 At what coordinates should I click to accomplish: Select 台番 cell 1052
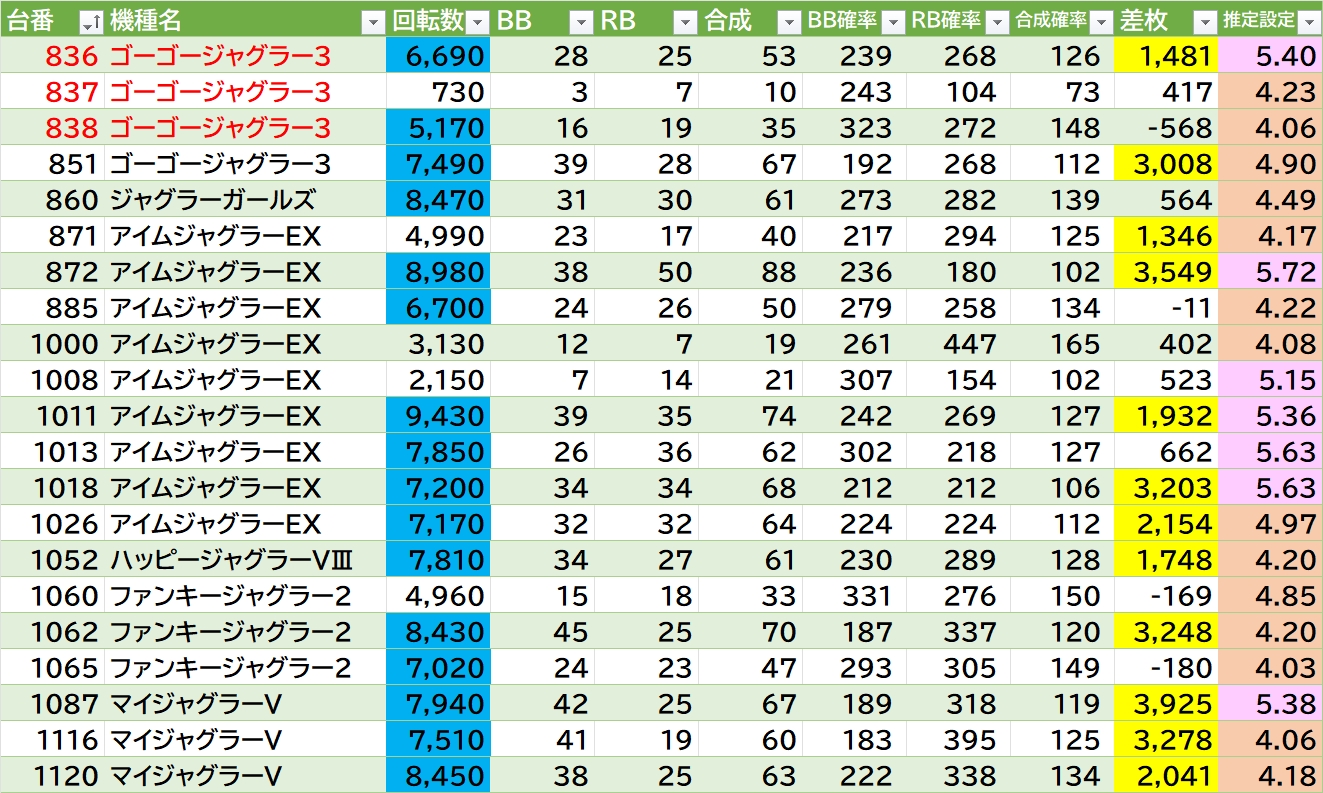[x=52, y=560]
